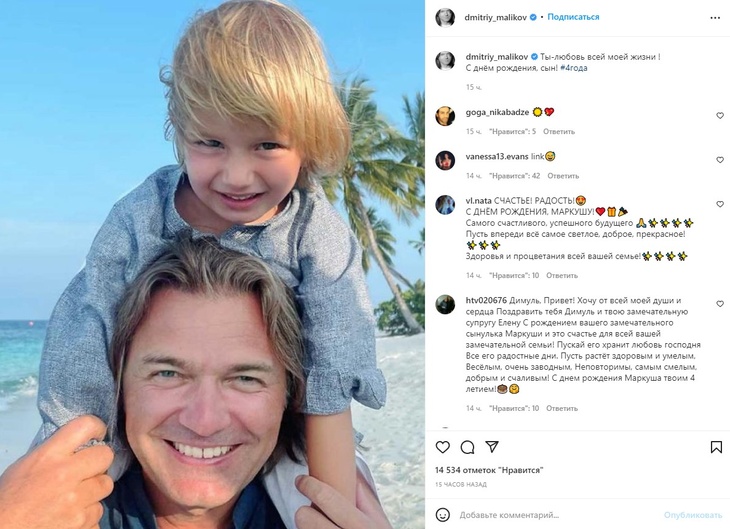Open the emoji picker smiley icon
Screen dimensions: 730x529
point(442,515)
